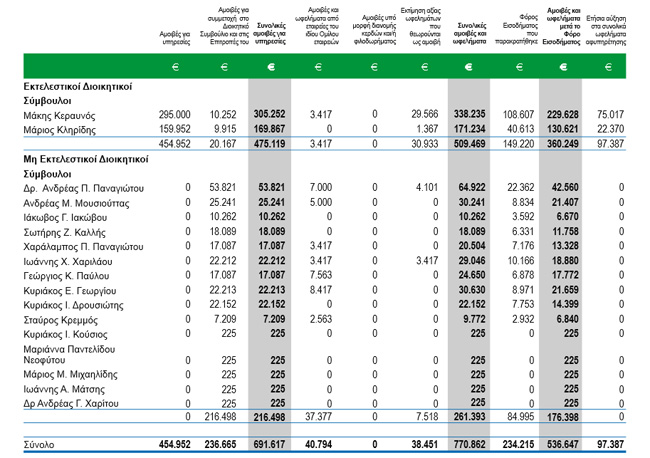This screenshot has width=650, height=458.
Task: Click non-executive subtotal value 176.398
Action: click(x=563, y=417)
